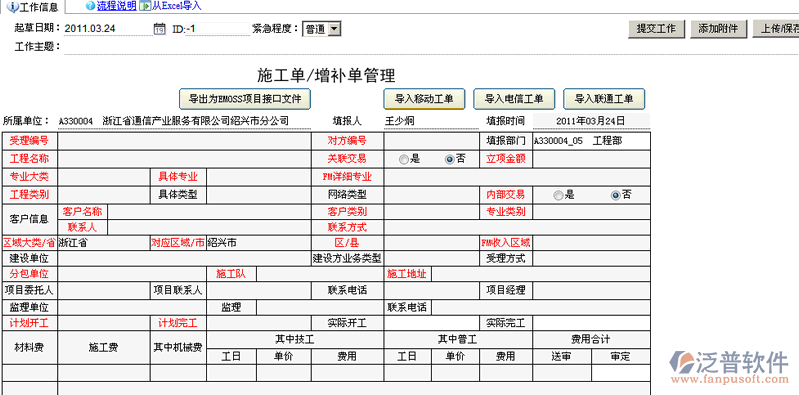Select 是 for 内部交易
The height and width of the screenshot is (395, 799).
pyautogui.click(x=558, y=195)
